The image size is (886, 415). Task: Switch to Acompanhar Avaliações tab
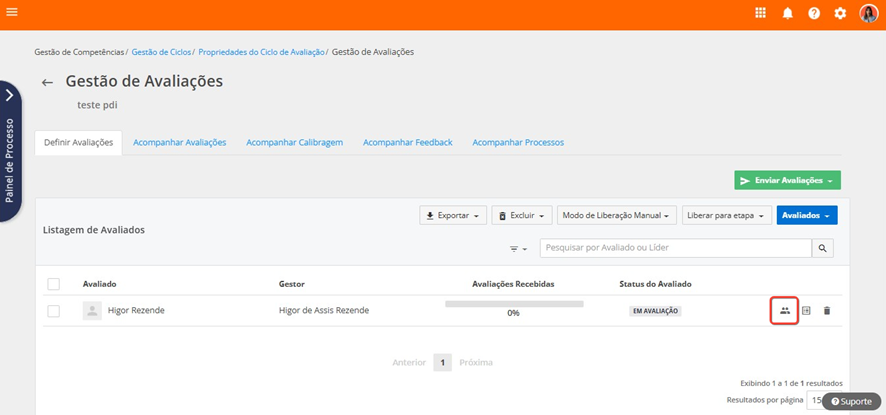pyautogui.click(x=180, y=143)
